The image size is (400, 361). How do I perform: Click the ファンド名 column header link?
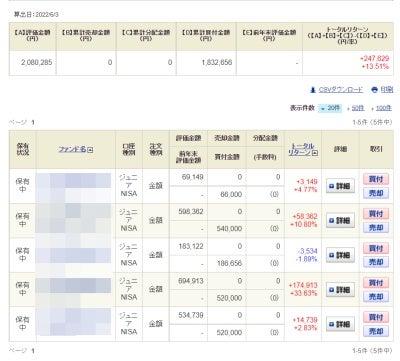point(73,149)
